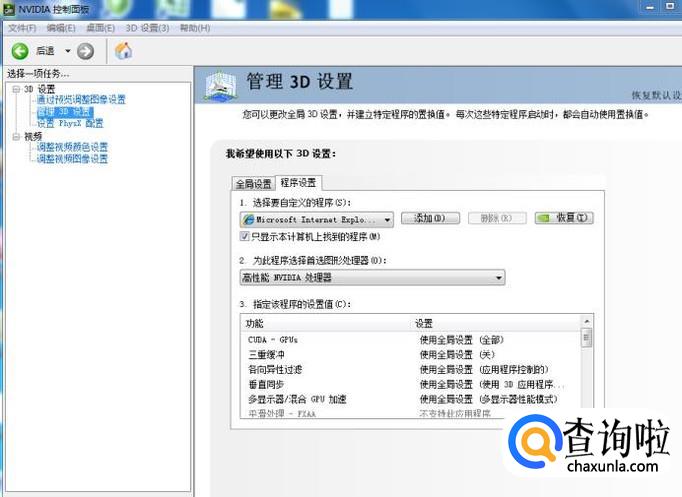Click the 功能 column header
Screen dimensions: 682x497
(x=326, y=324)
